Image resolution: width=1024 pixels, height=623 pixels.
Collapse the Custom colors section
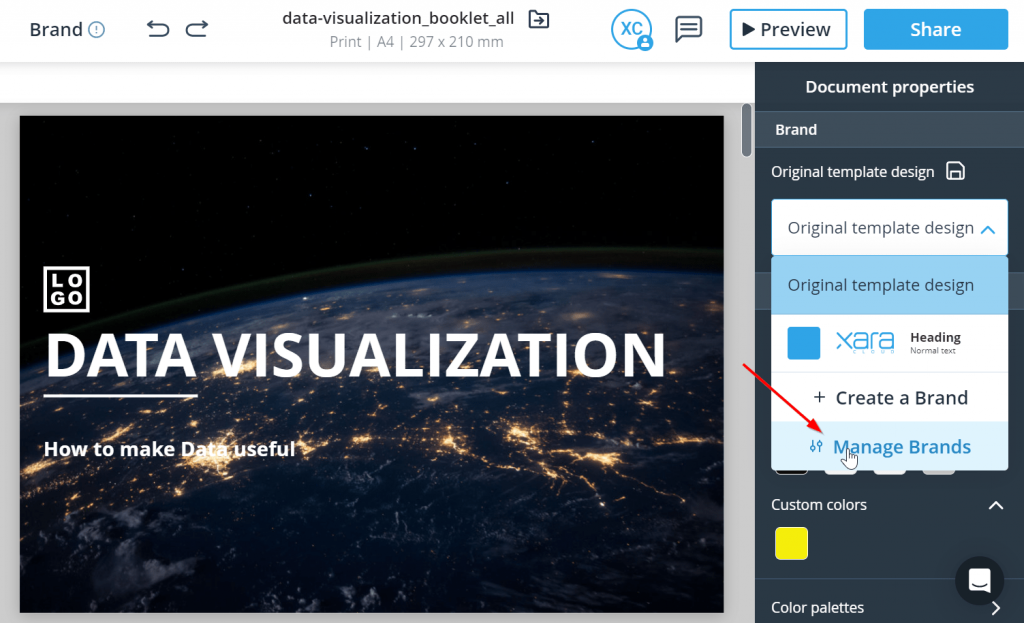point(997,505)
